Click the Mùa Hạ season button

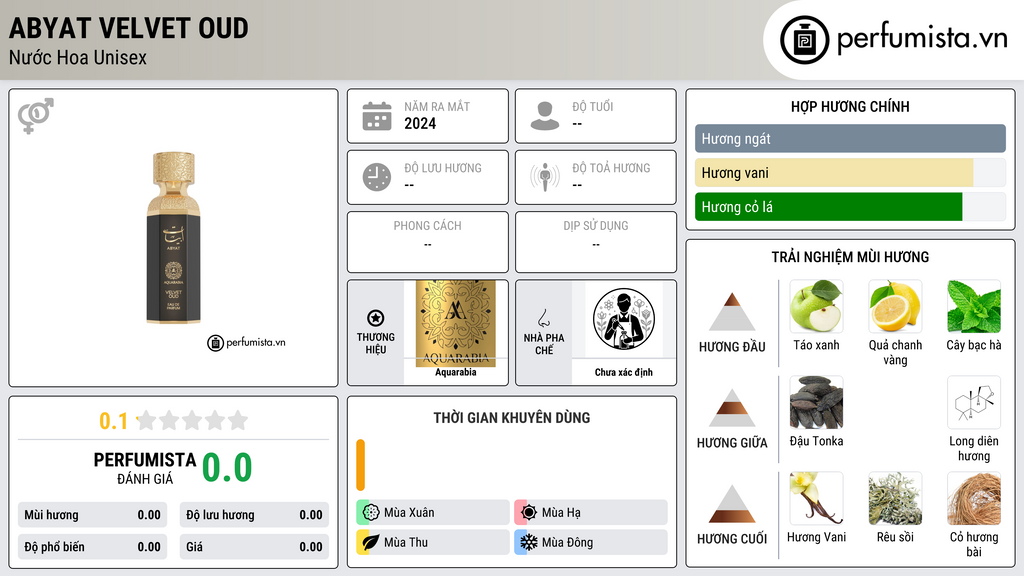[x=591, y=513]
